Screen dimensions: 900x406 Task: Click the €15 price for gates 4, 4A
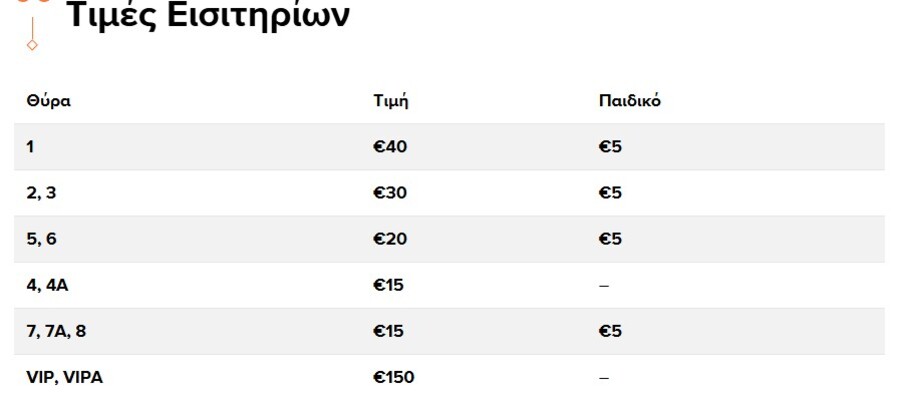tap(388, 285)
